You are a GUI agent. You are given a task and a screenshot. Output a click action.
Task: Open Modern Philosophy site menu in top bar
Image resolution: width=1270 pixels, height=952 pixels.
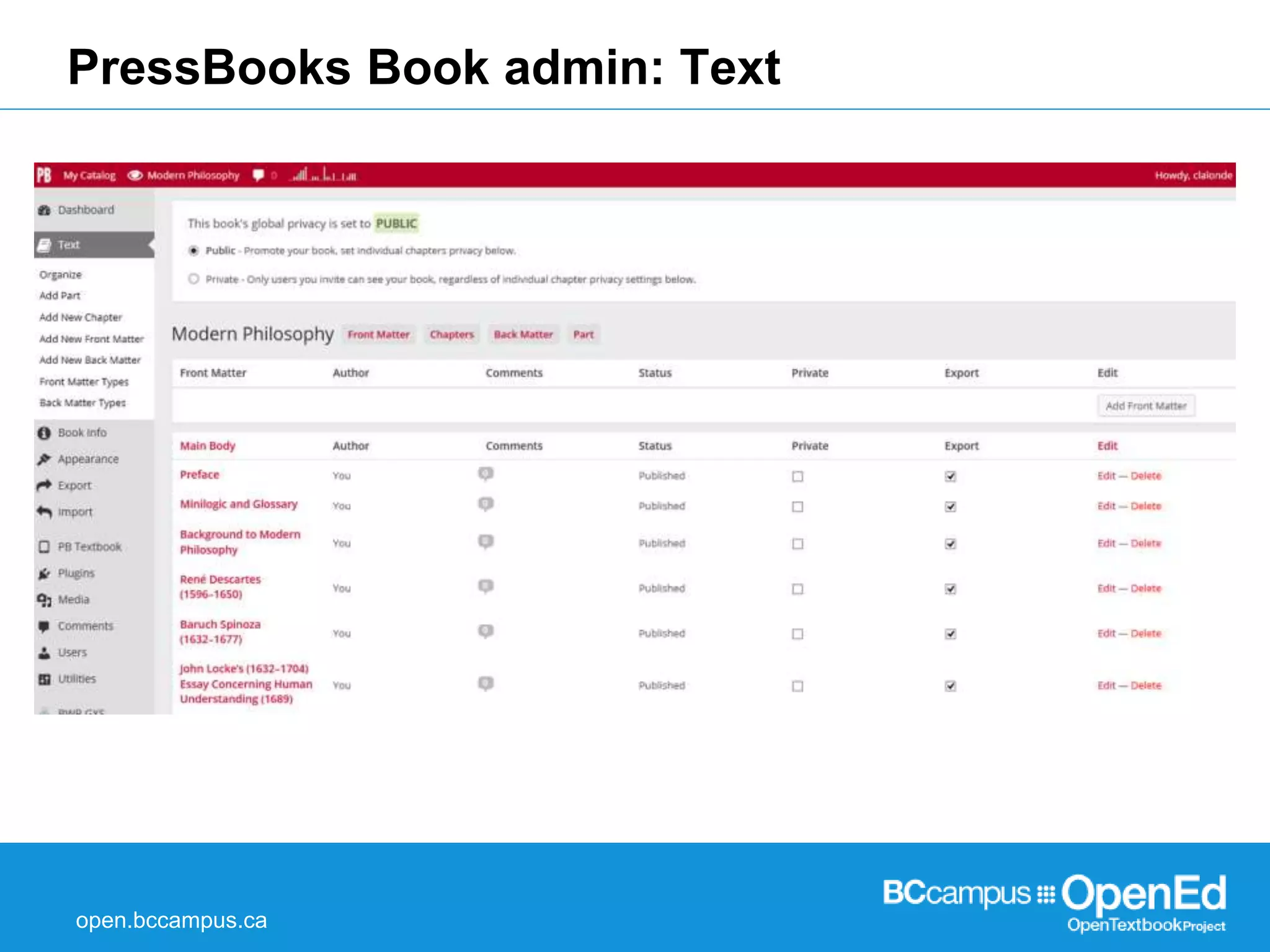[x=193, y=175]
